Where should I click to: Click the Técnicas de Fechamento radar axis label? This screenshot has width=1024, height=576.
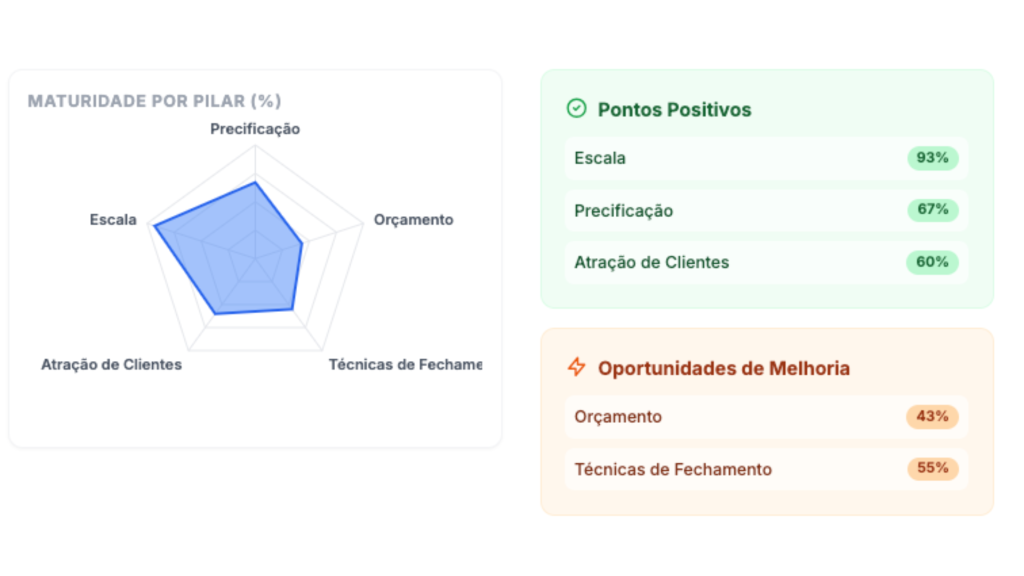pos(405,365)
